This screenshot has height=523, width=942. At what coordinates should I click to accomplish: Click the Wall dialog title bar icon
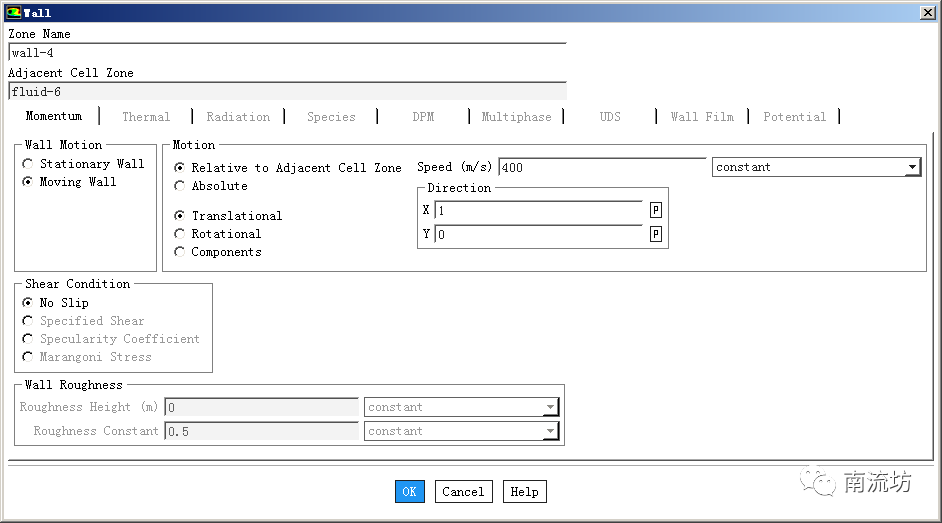click(x=13, y=12)
